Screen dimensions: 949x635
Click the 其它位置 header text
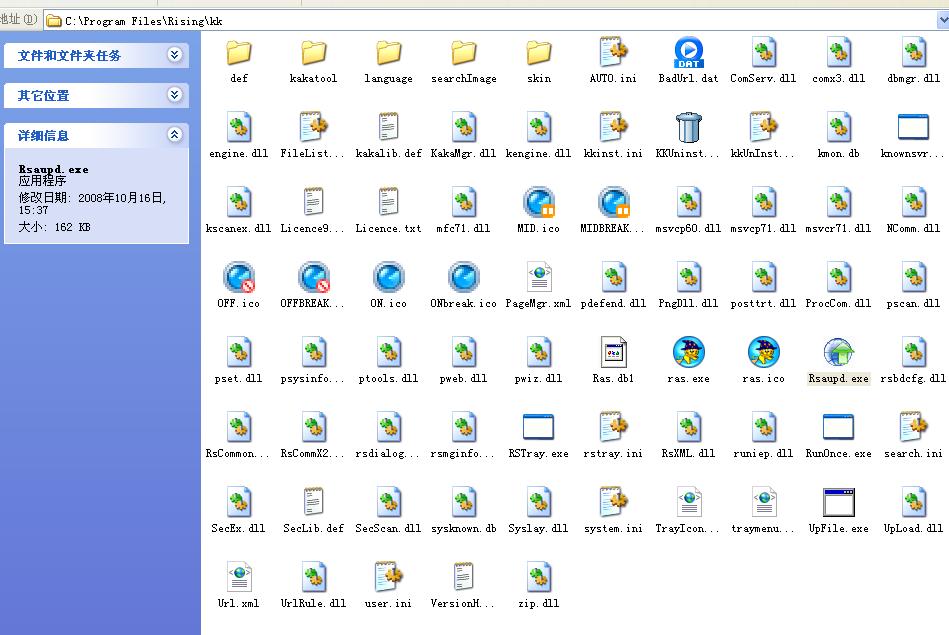click(x=44, y=96)
